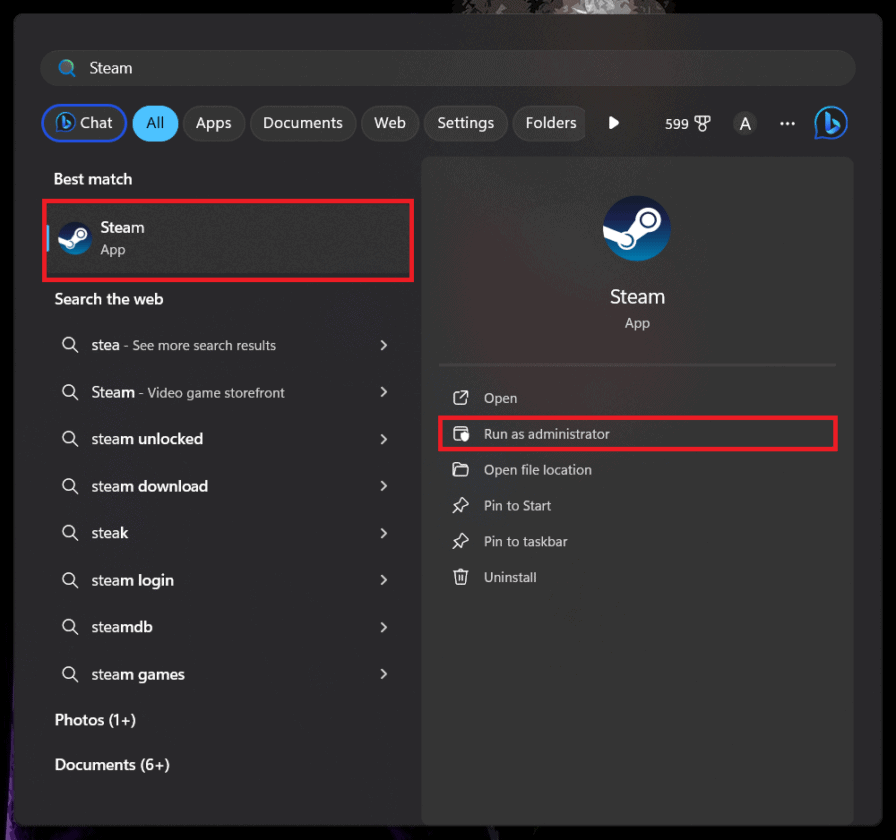Click the large Steam logo in preview panel
The image size is (896, 840).
tap(636, 228)
